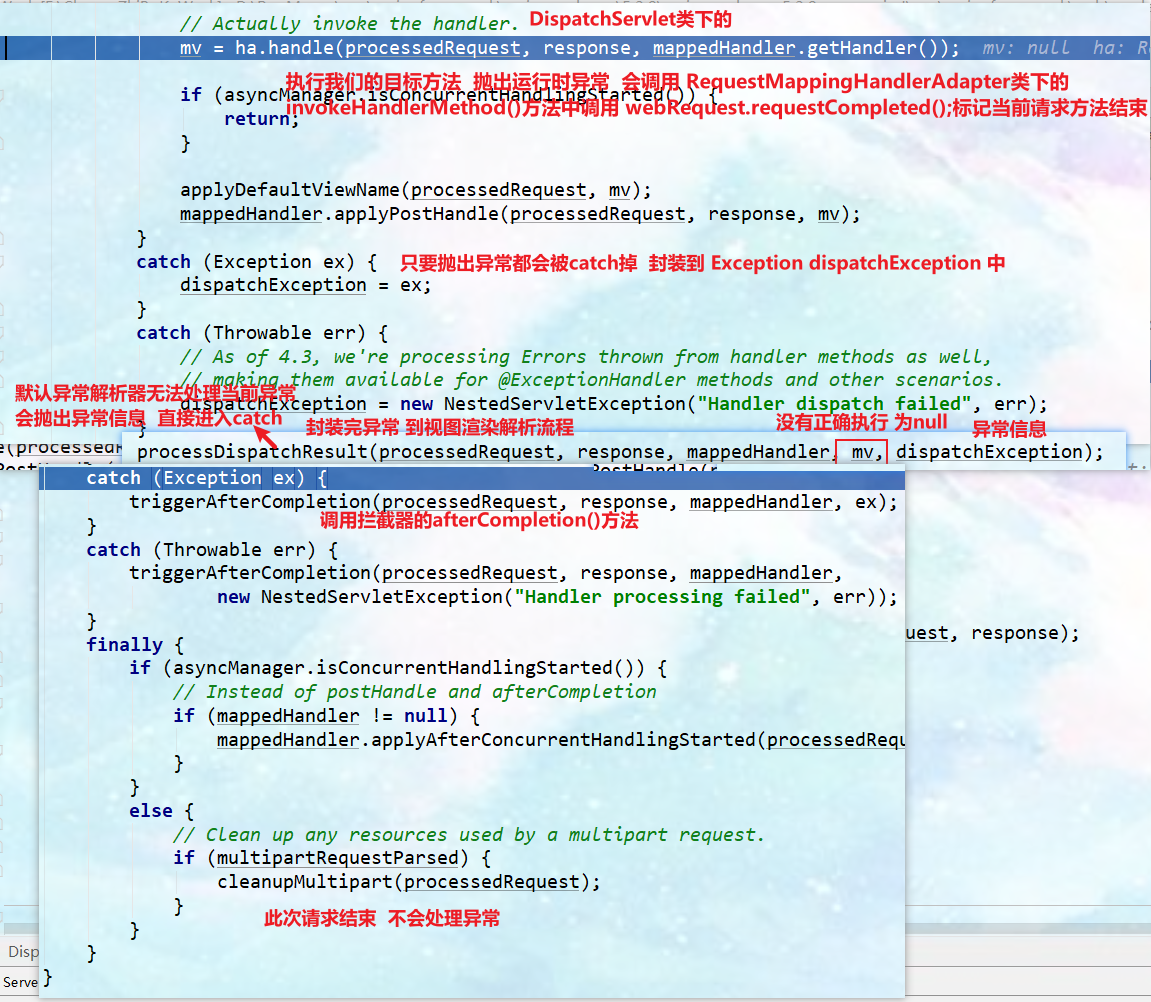1151x1002 pixels.
Task: Click the line "if (mappedHandler != null) {"
Action: (327, 716)
